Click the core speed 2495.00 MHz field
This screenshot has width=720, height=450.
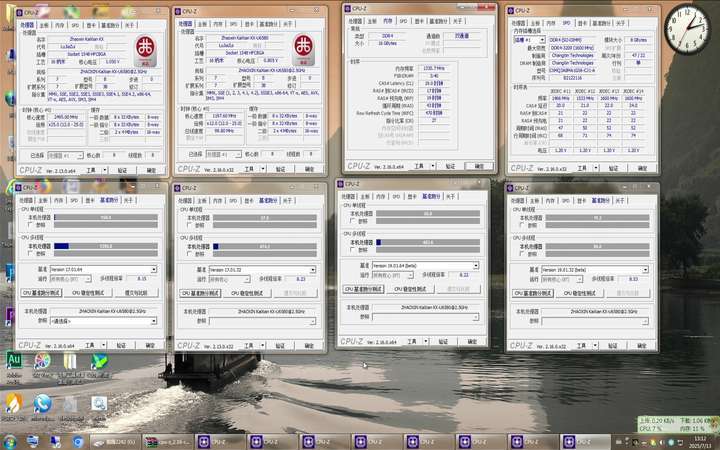tap(67, 117)
